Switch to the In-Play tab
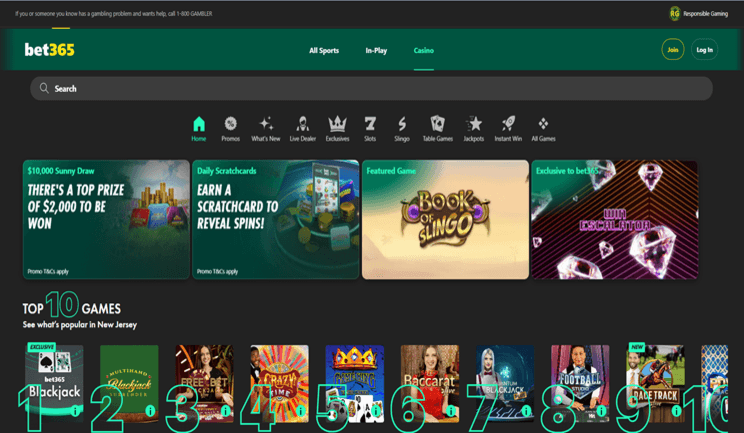This screenshot has width=744, height=433. pos(376,50)
